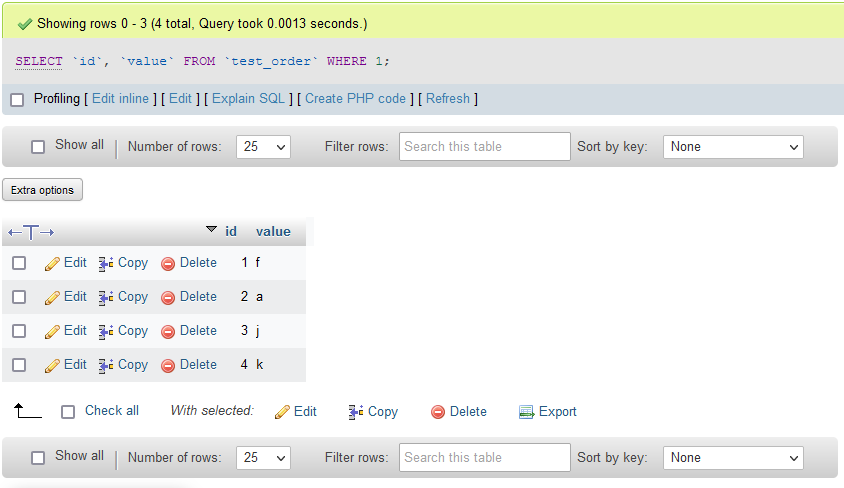Click the red delete icon in row 2
The image size is (844, 488).
pos(168,298)
